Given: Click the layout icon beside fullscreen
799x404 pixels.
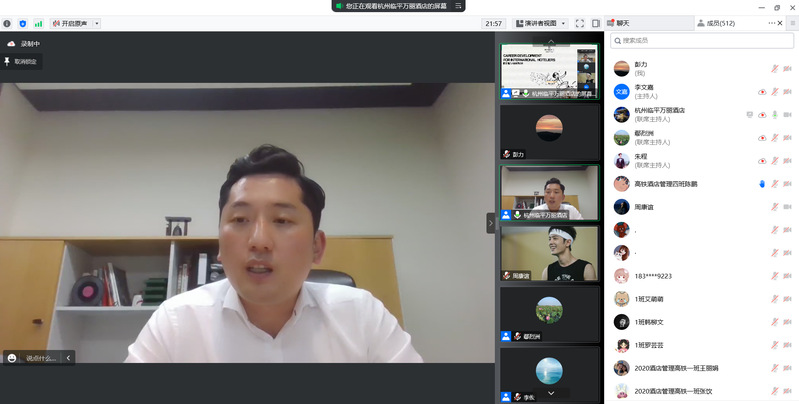Looking at the screenshot, I should pyautogui.click(x=596, y=23).
